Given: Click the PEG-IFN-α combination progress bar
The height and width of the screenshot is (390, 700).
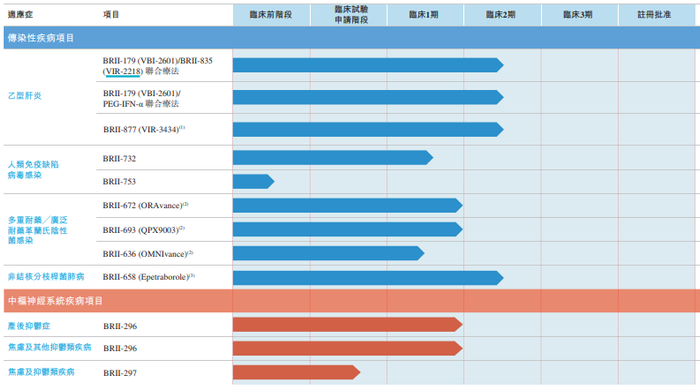Looking at the screenshot, I should (368, 97).
